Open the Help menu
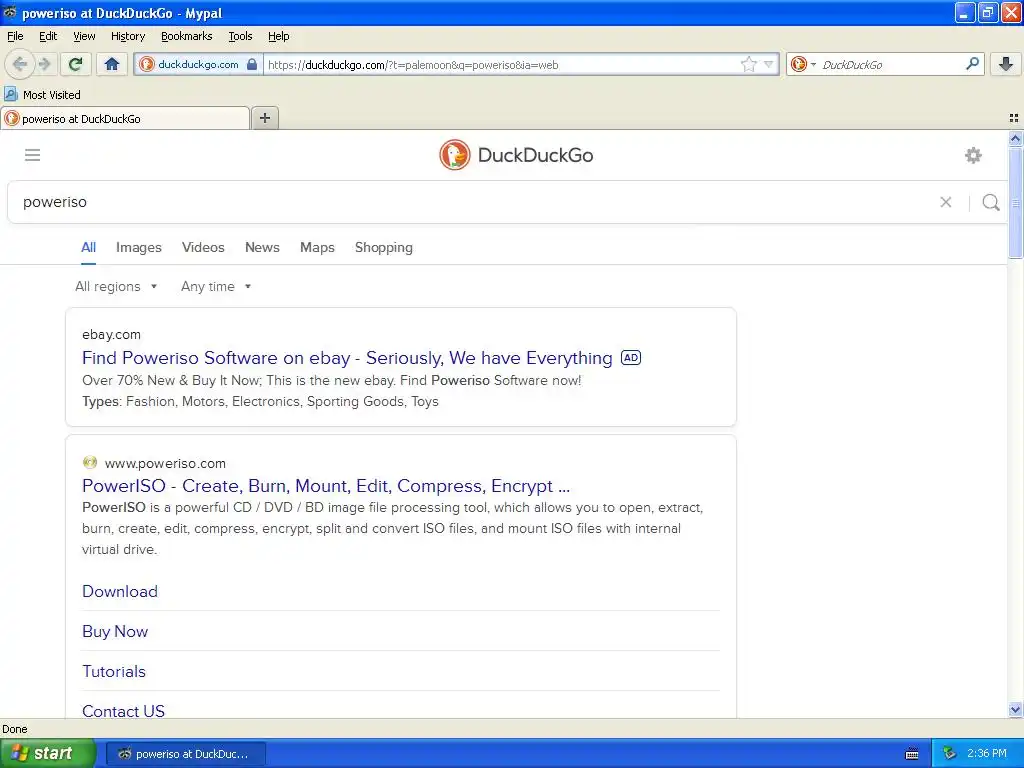The height and width of the screenshot is (768, 1024). point(279,36)
